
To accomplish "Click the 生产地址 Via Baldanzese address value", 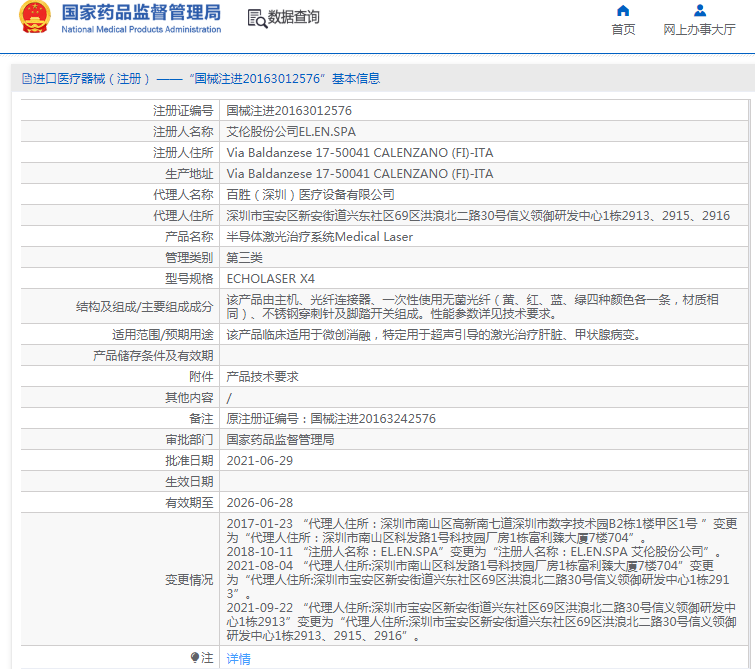I will (360, 173).
